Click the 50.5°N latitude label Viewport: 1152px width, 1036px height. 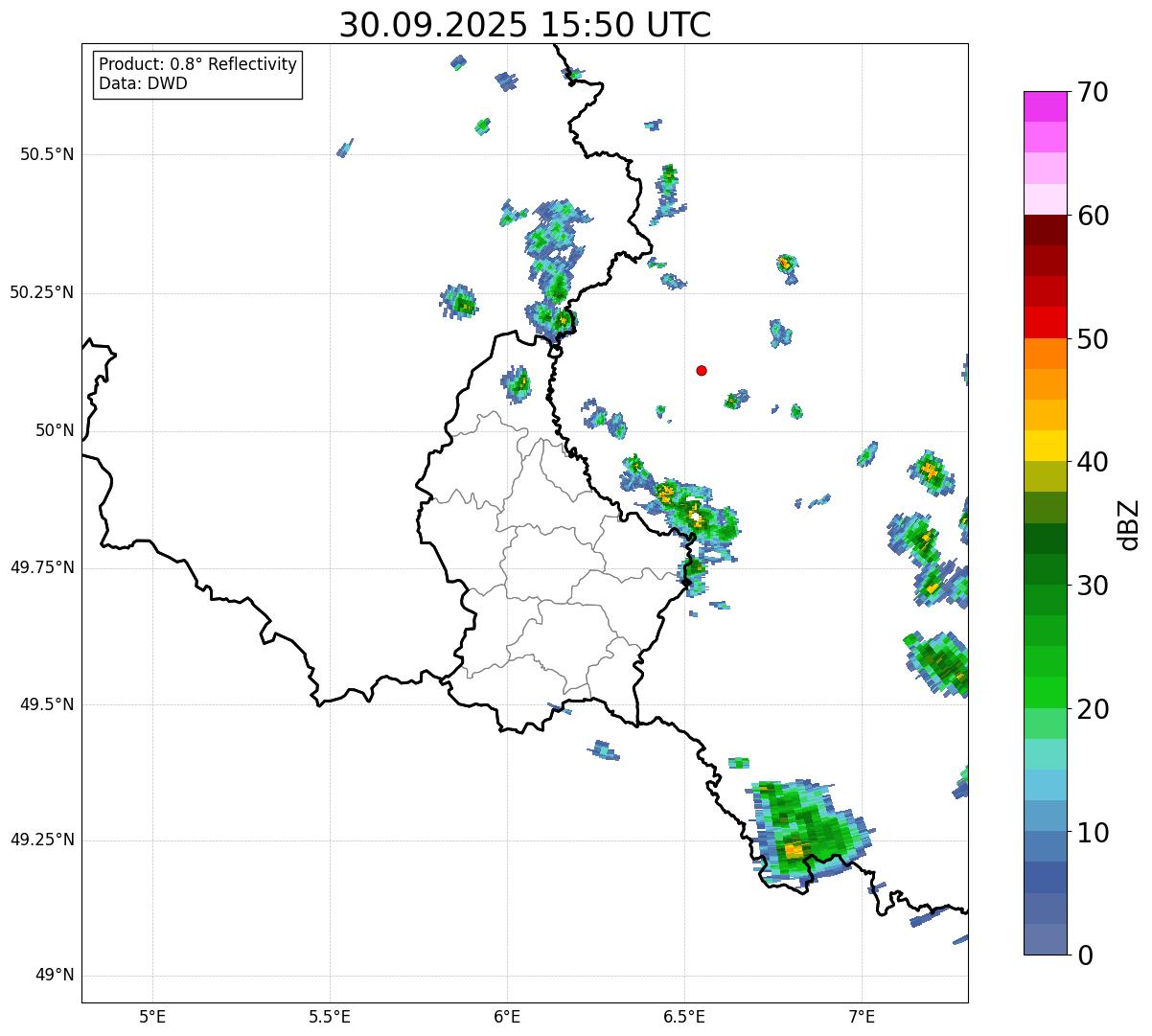[x=47, y=154]
